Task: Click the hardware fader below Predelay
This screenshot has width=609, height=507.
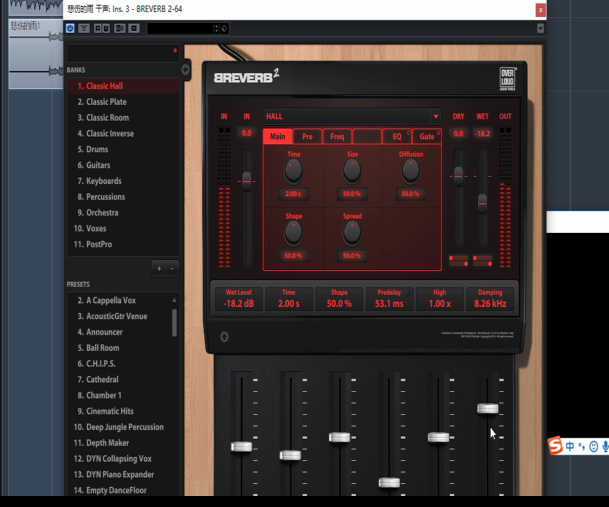Action: 389,483
